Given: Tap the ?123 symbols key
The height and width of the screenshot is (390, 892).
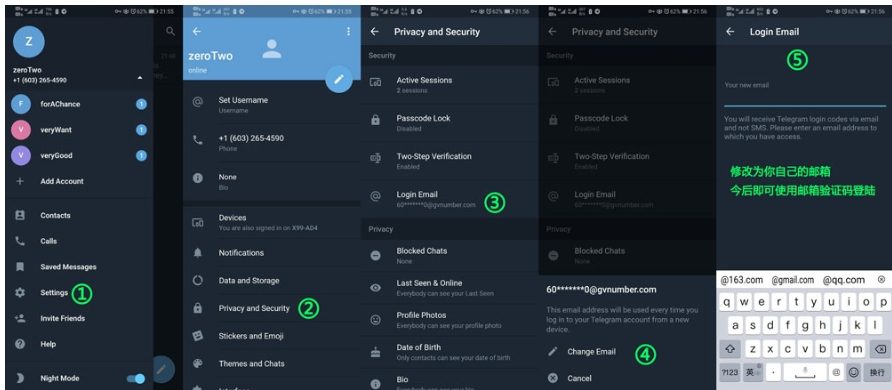Looking at the screenshot, I should point(730,372).
